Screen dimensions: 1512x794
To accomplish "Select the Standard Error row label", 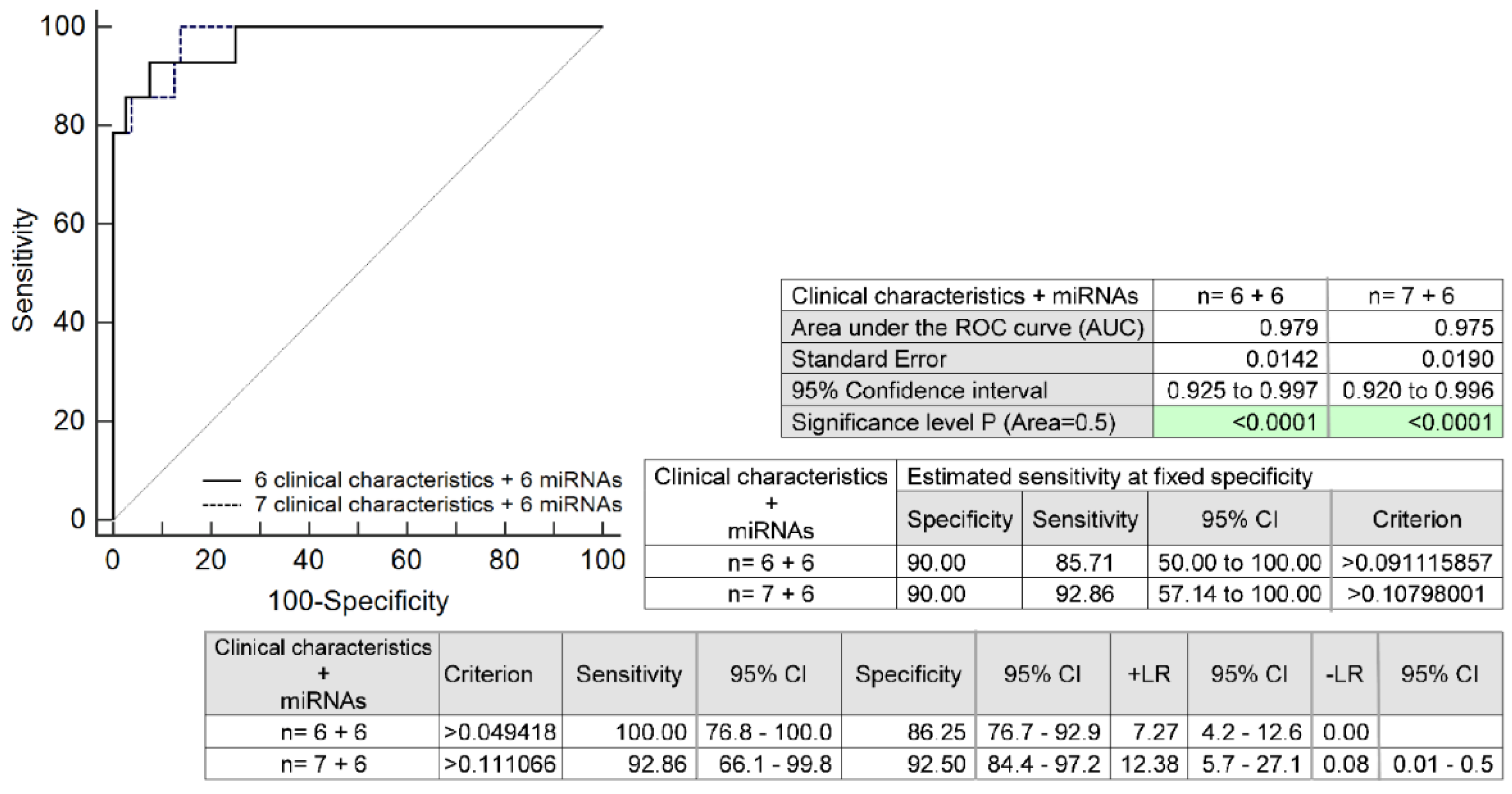I will (x=869, y=359).
